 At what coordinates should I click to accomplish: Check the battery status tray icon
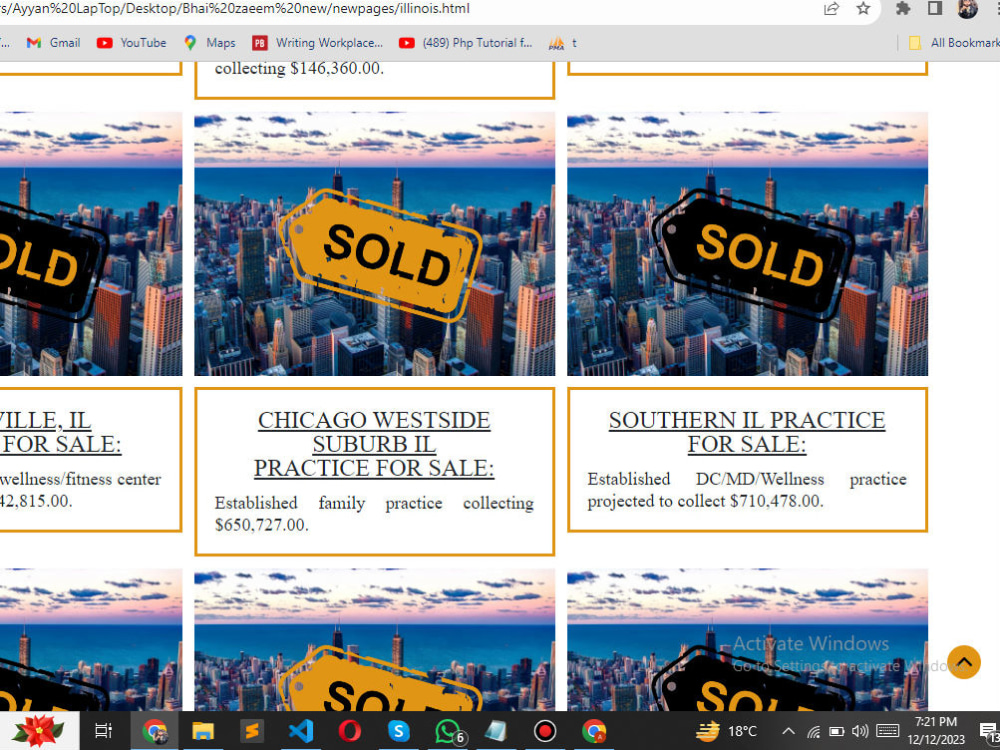pyautogui.click(x=837, y=731)
